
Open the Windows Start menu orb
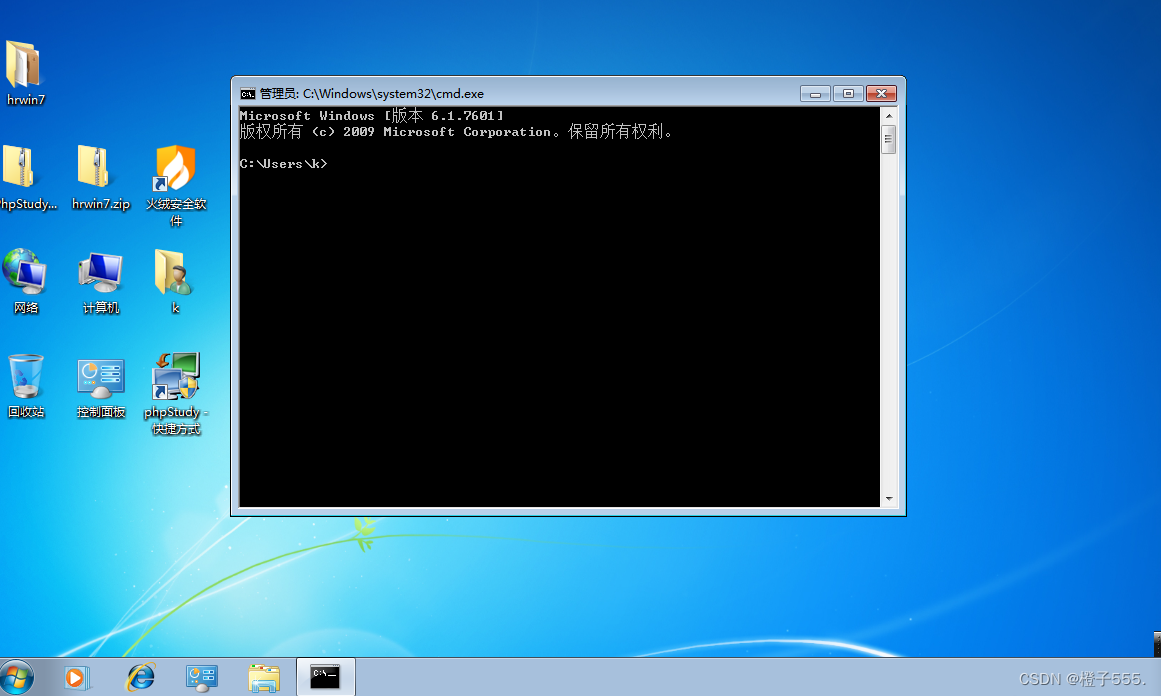(16, 677)
